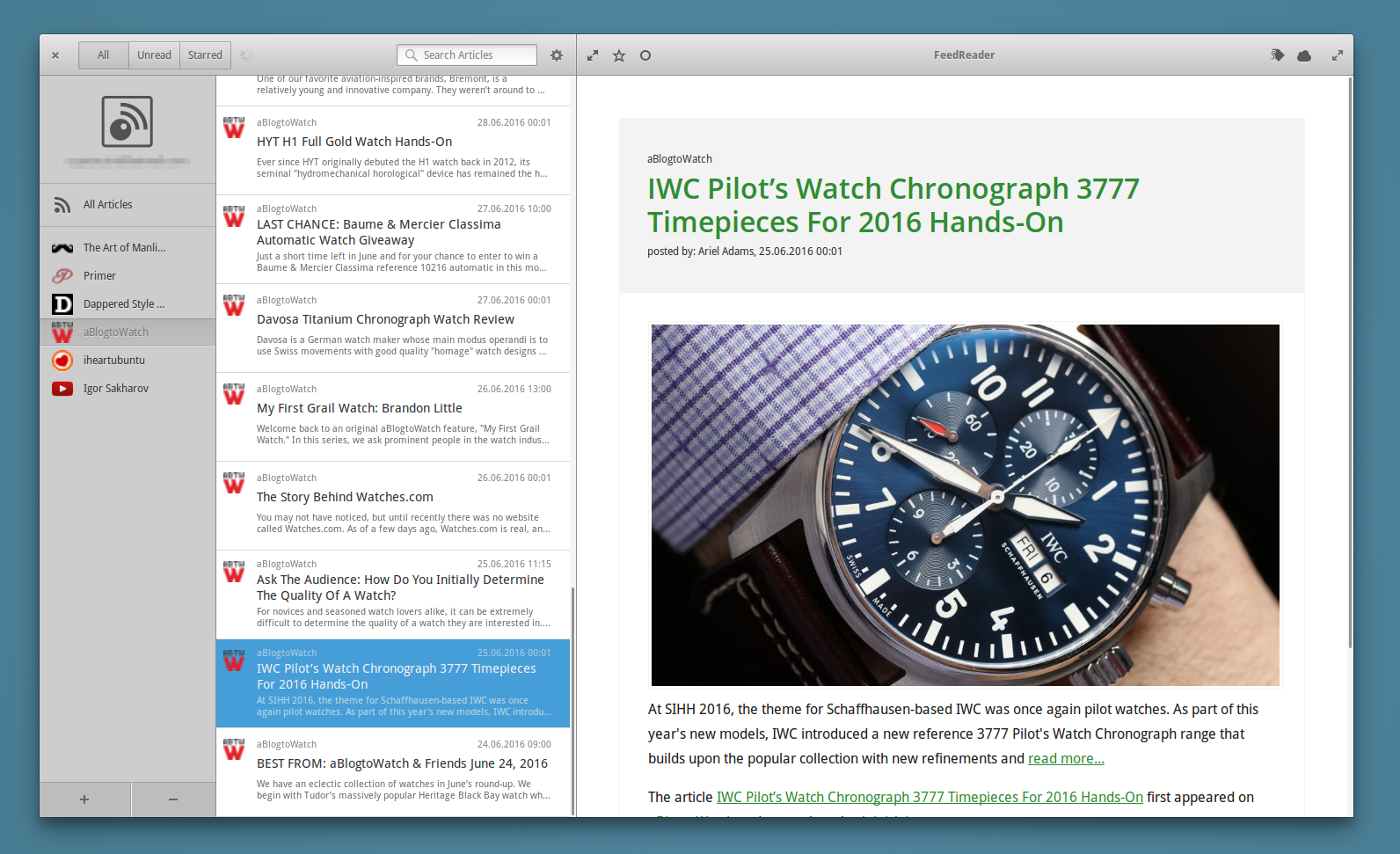The image size is (1400, 854).
Task: Open Ask The Audience article
Action: click(x=393, y=595)
